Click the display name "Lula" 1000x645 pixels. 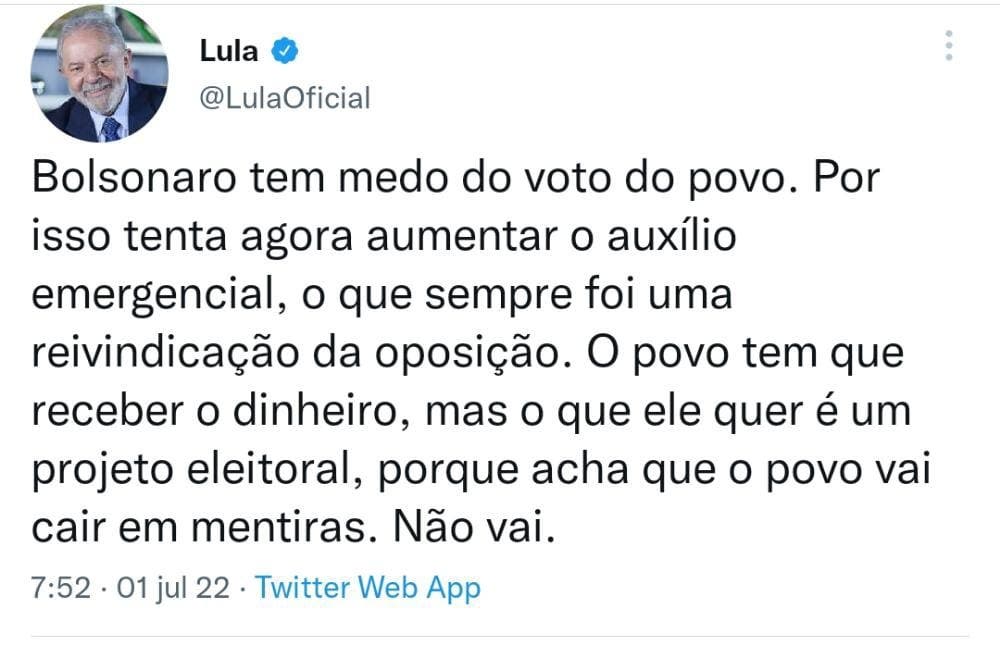point(230,51)
